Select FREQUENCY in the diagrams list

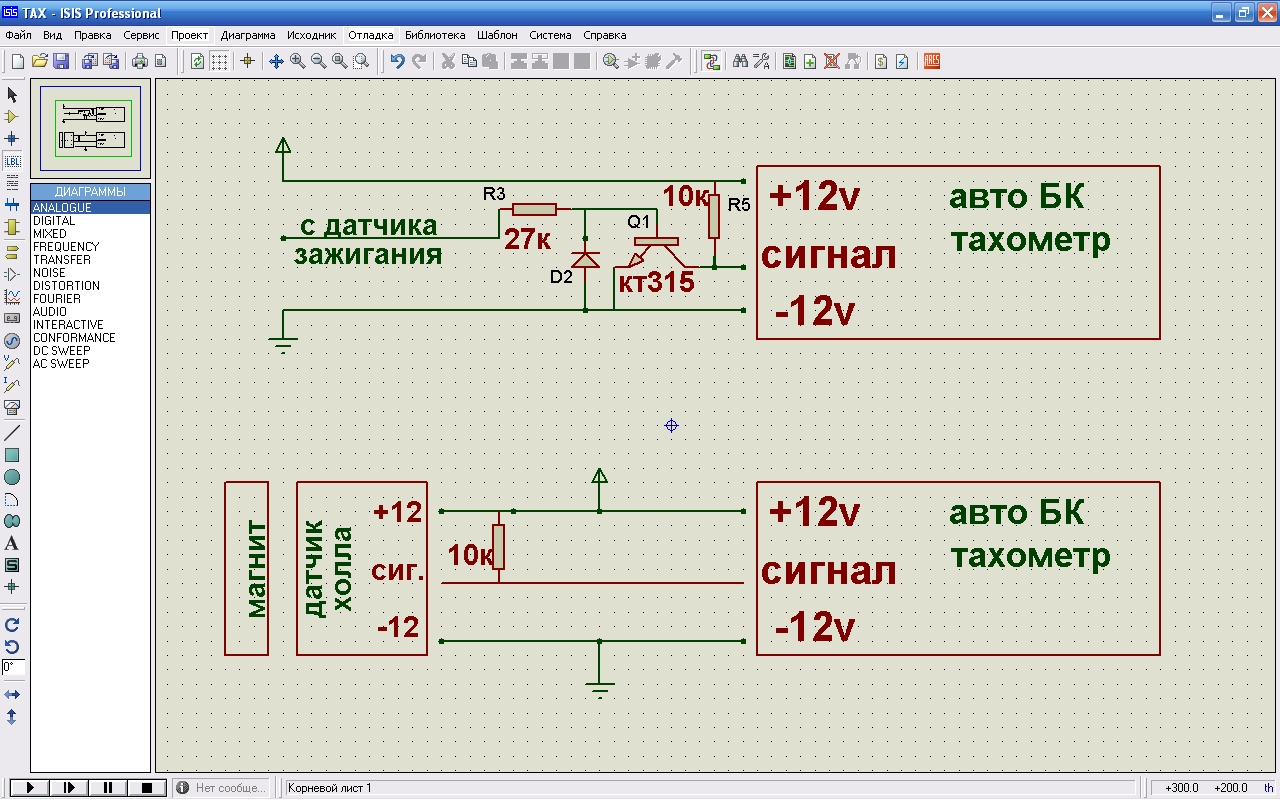66,247
